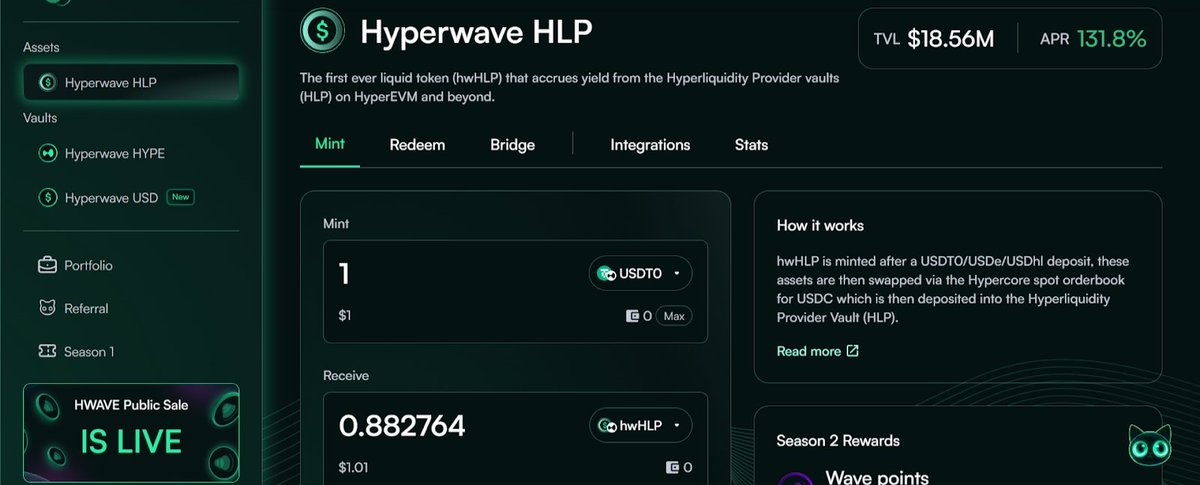The image size is (1200, 485).
Task: Click the Portfolio briefcase icon
Action: pos(46,265)
